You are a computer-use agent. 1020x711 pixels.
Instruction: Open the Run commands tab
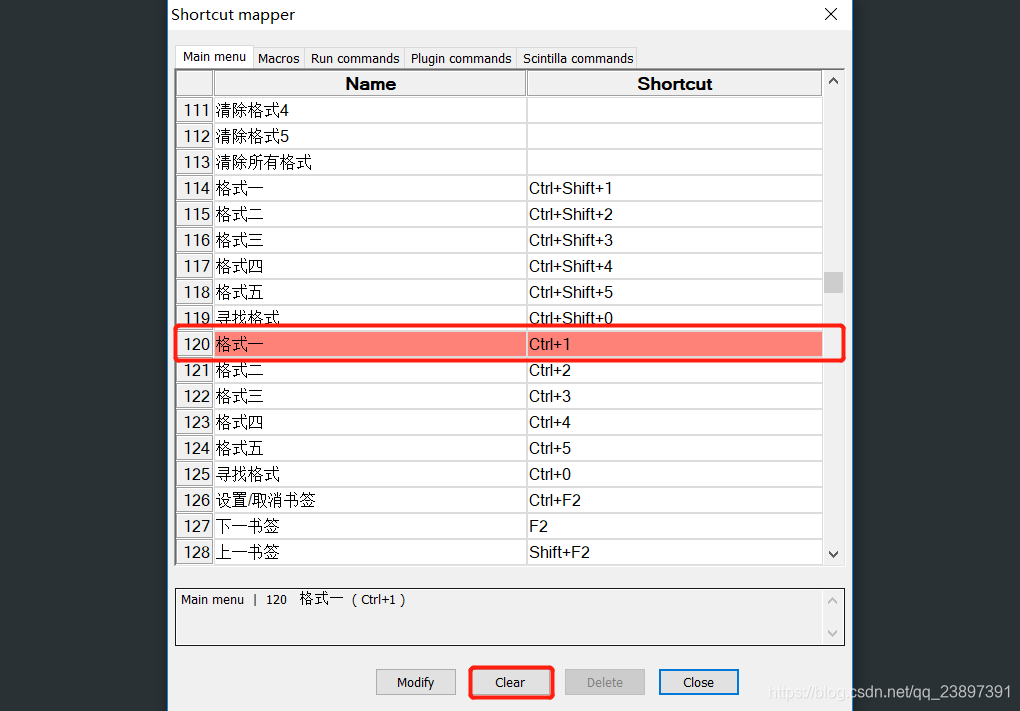tap(355, 59)
